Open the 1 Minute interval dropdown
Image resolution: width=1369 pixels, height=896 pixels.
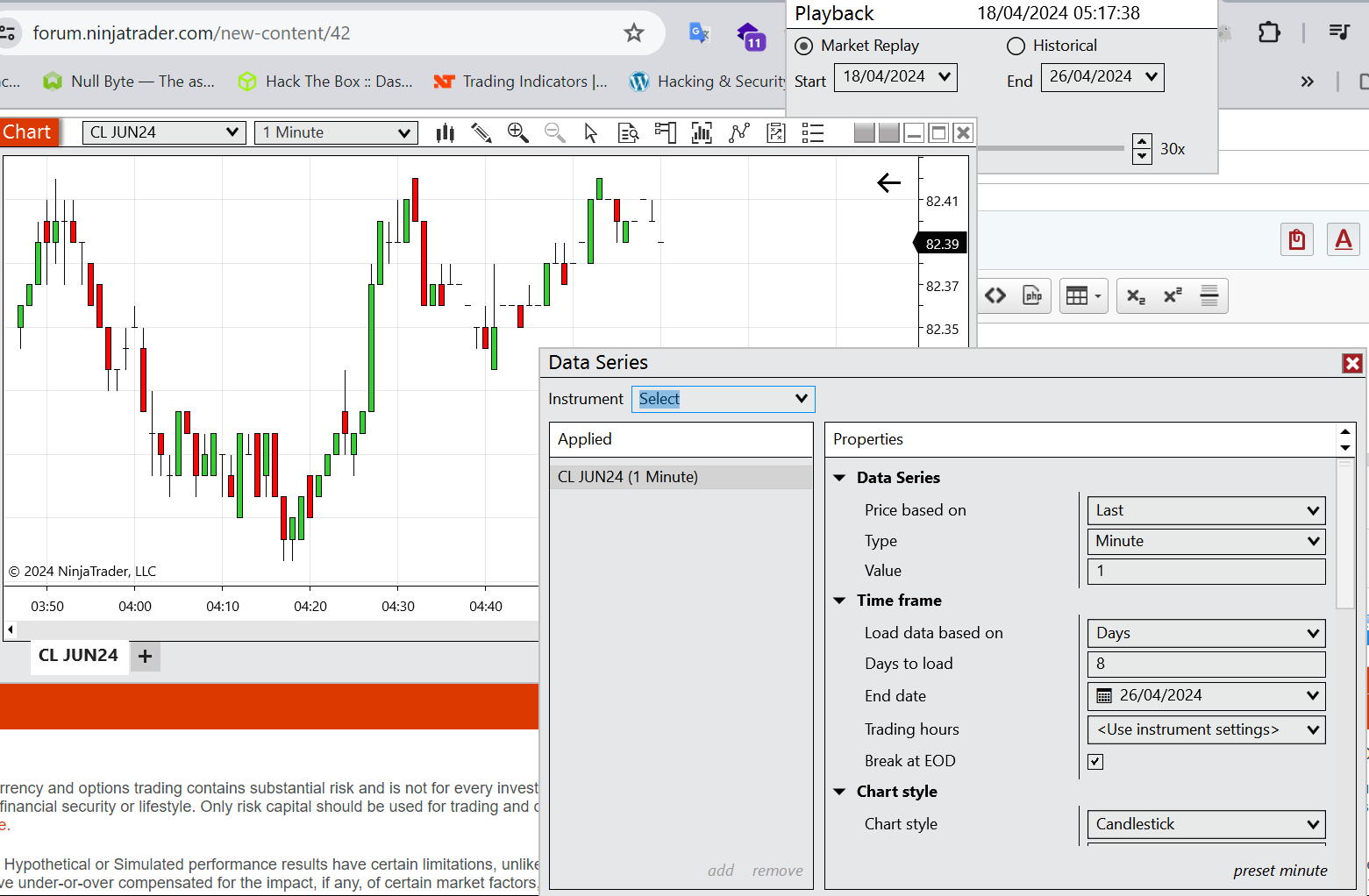(x=336, y=132)
